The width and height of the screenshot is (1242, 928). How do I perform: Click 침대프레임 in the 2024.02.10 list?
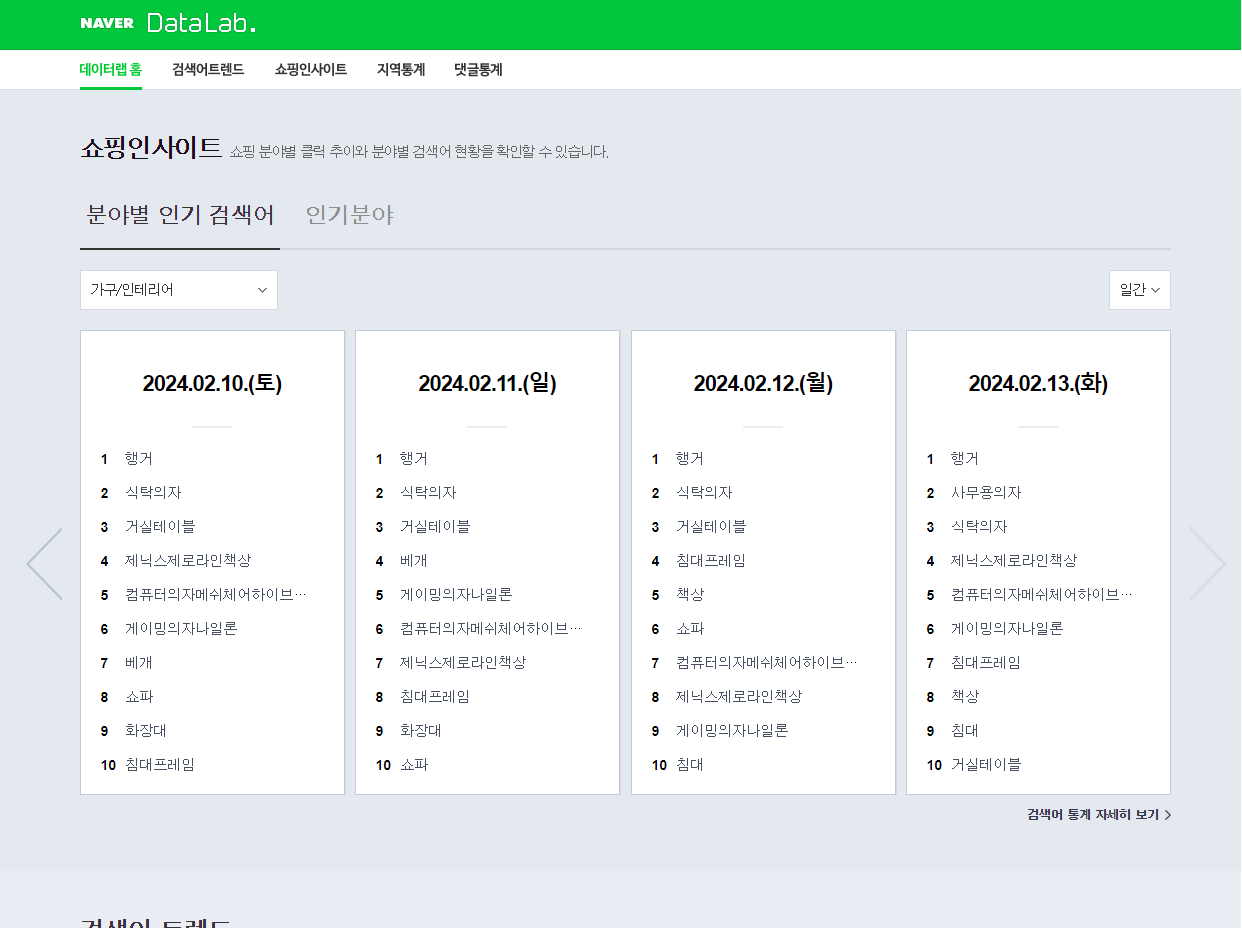tap(160, 765)
